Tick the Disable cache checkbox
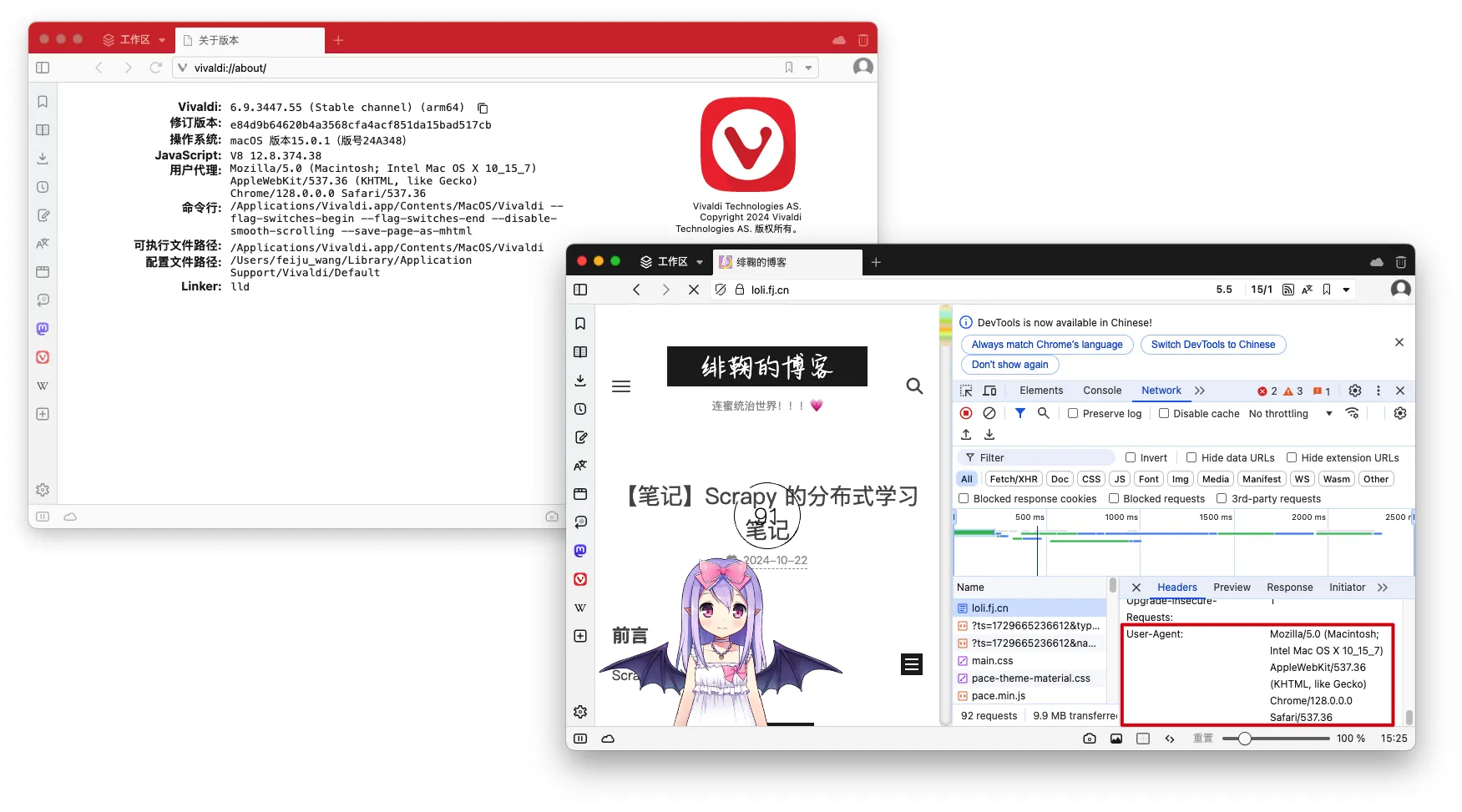 point(1163,413)
